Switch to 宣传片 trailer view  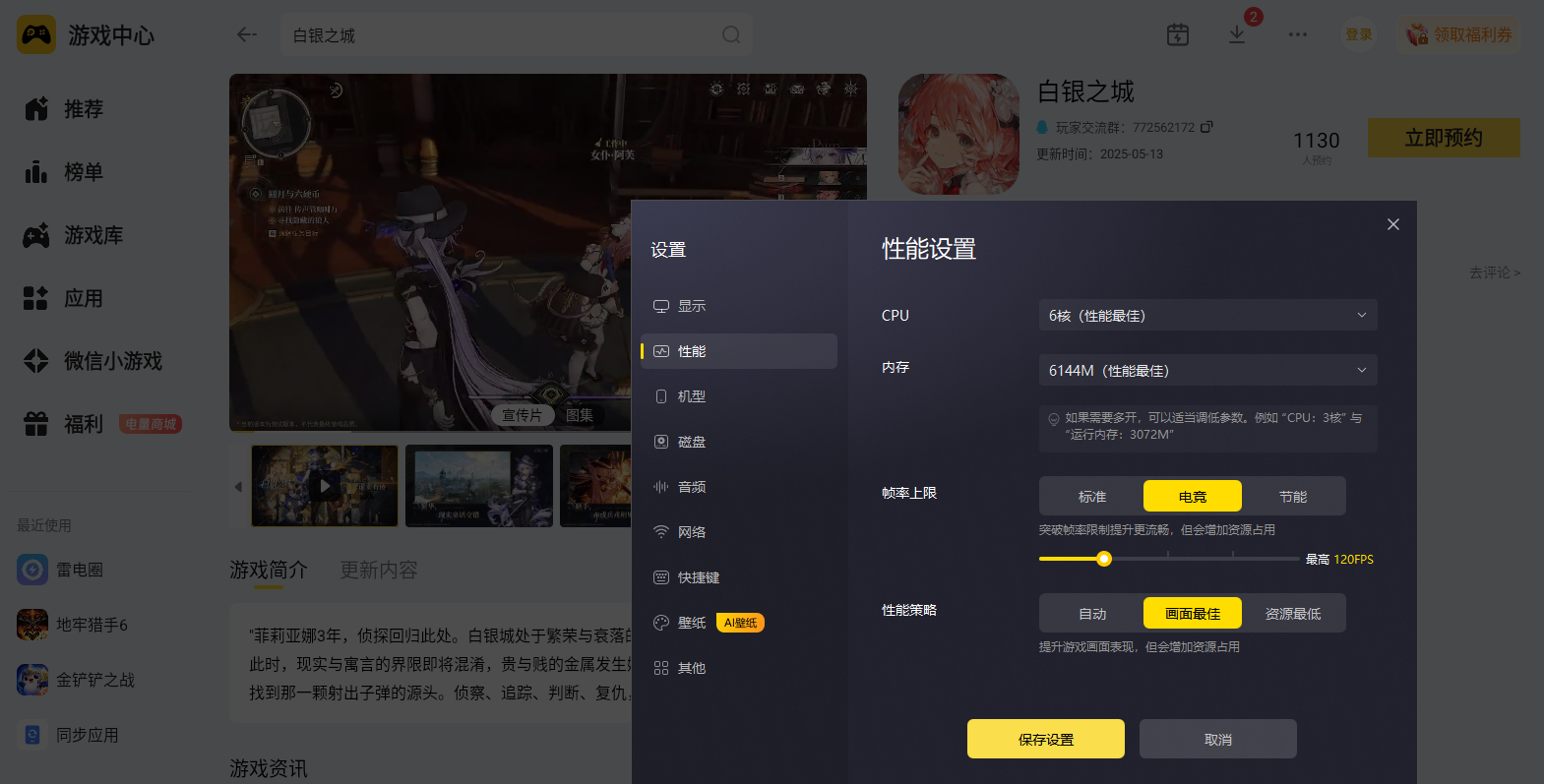click(522, 415)
